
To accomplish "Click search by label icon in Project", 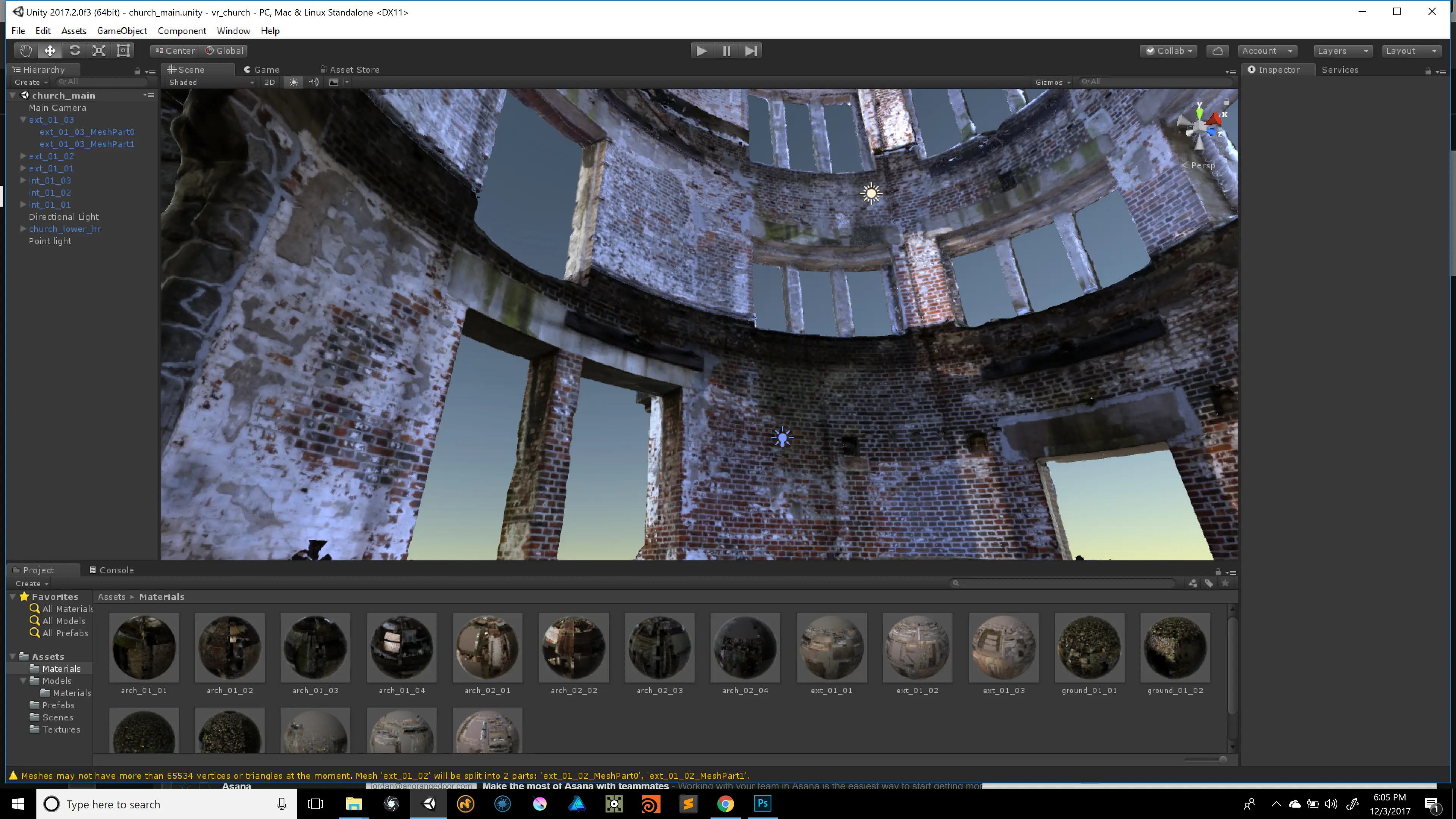I will pyautogui.click(x=1208, y=583).
